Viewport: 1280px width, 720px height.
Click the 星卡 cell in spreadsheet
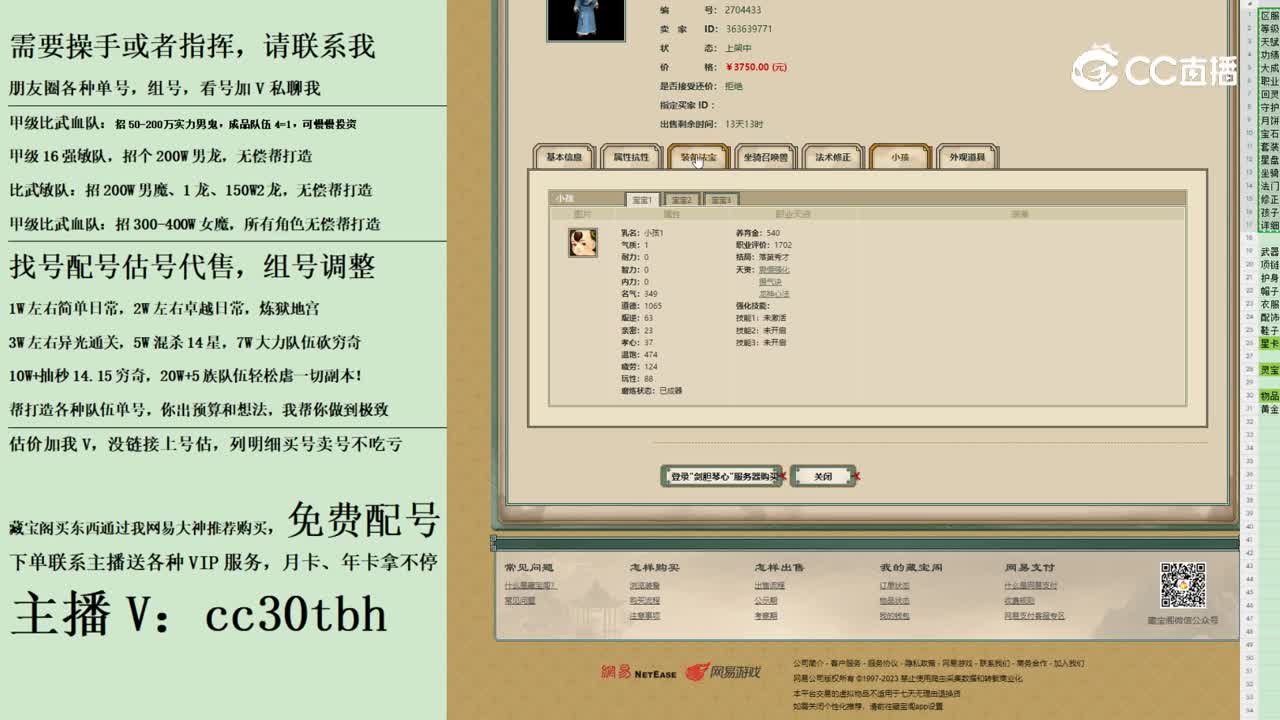[1269, 344]
